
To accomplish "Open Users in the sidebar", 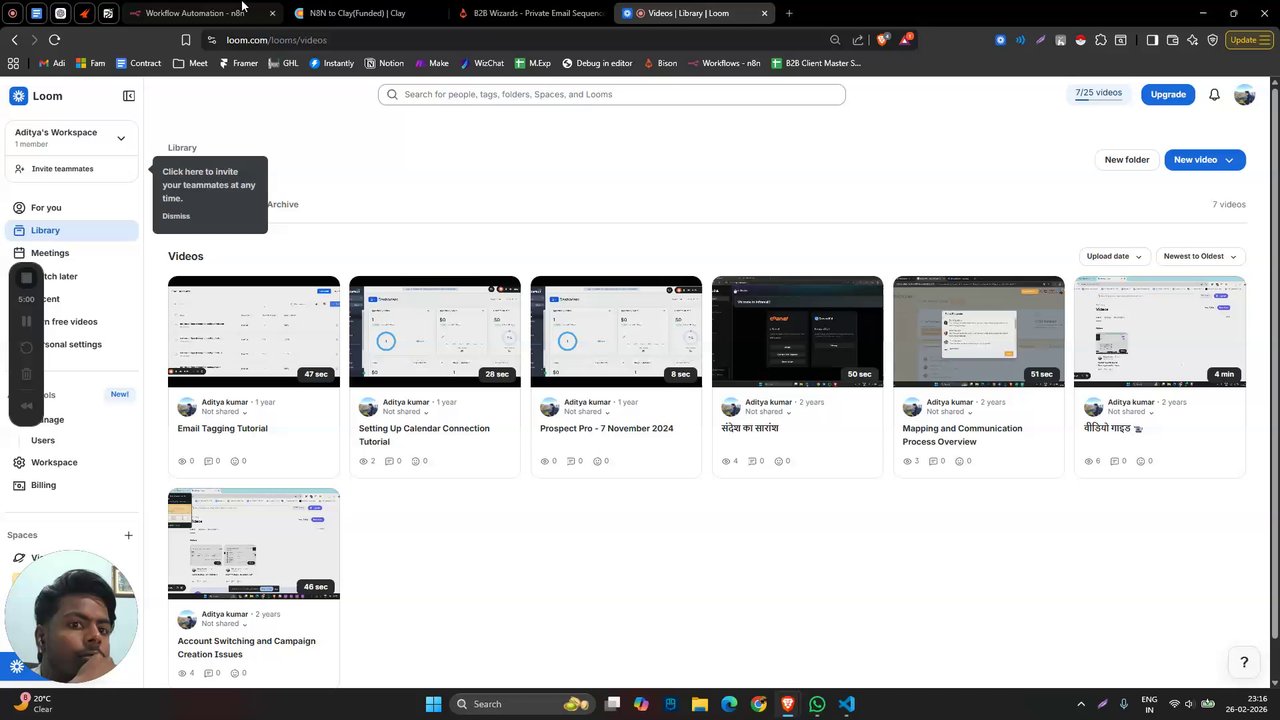I will [x=43, y=440].
